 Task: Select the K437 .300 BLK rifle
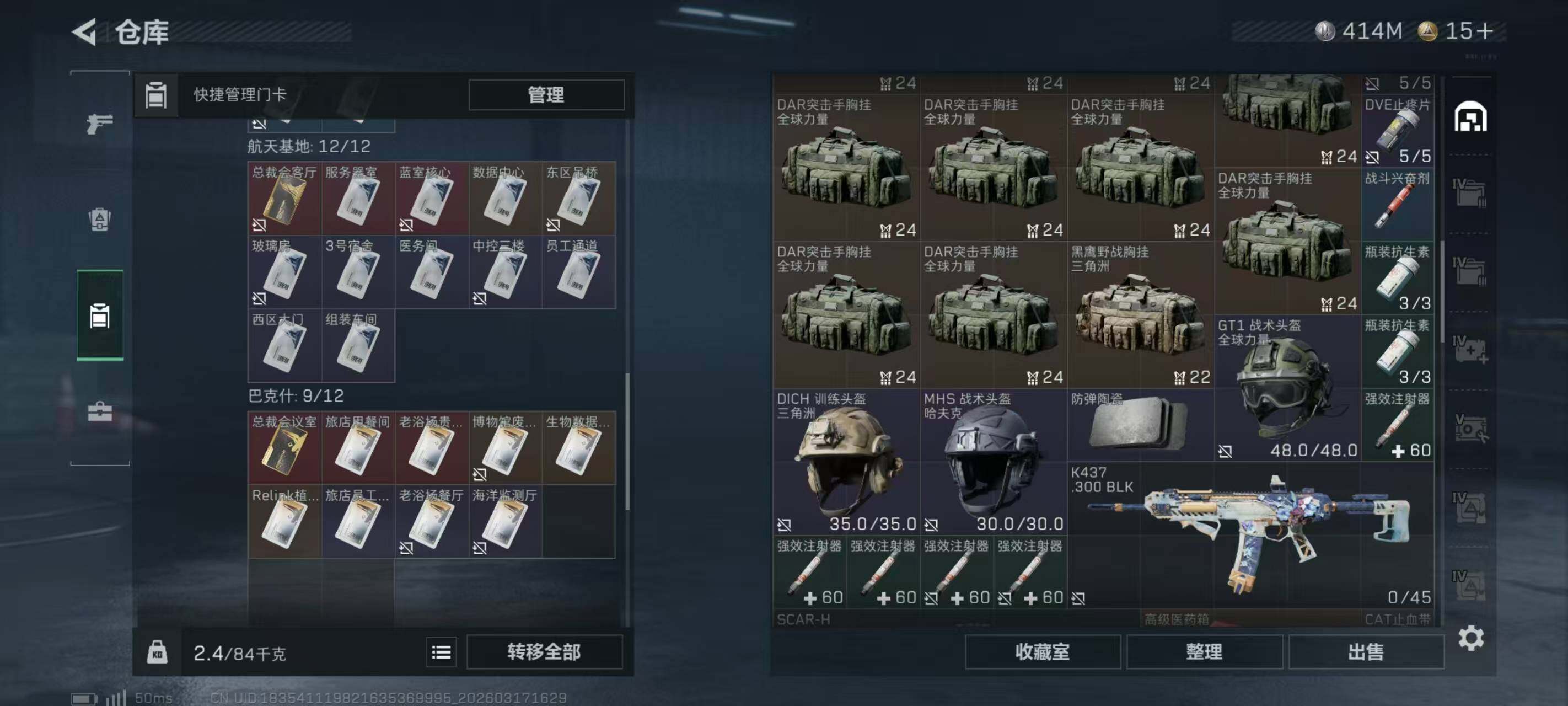[1251, 535]
